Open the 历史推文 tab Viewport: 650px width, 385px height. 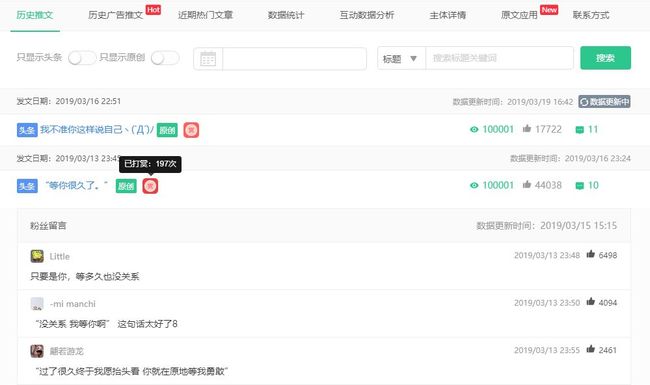pyautogui.click(x=35, y=15)
